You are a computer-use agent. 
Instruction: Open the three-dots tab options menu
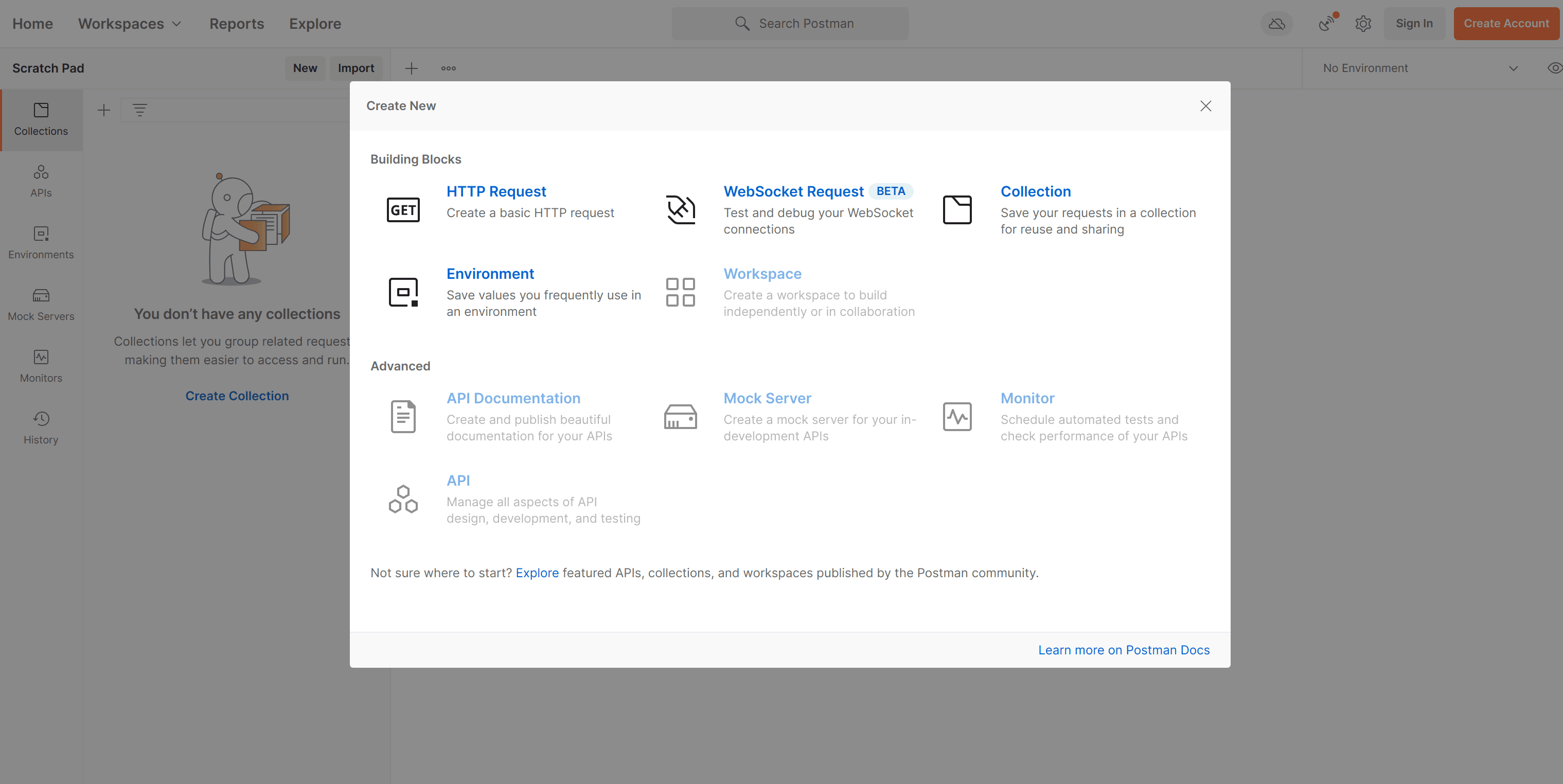[449, 68]
